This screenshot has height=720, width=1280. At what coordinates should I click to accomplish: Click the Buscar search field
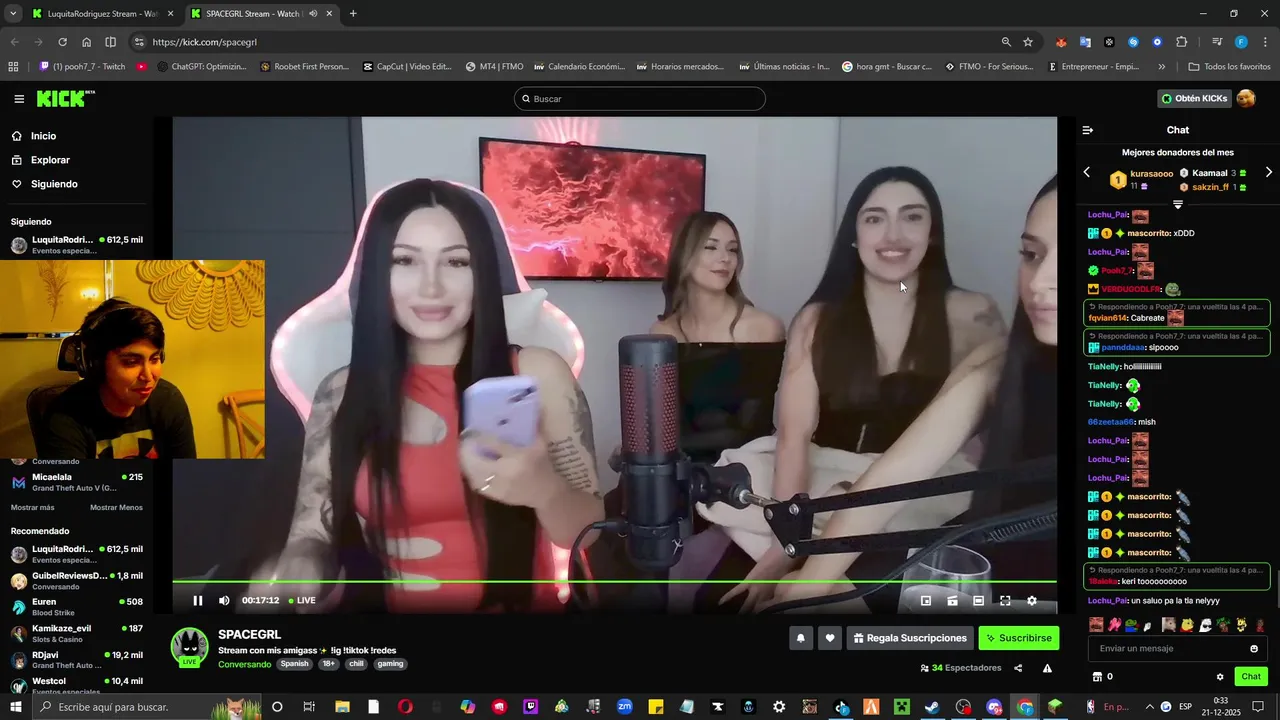(640, 99)
